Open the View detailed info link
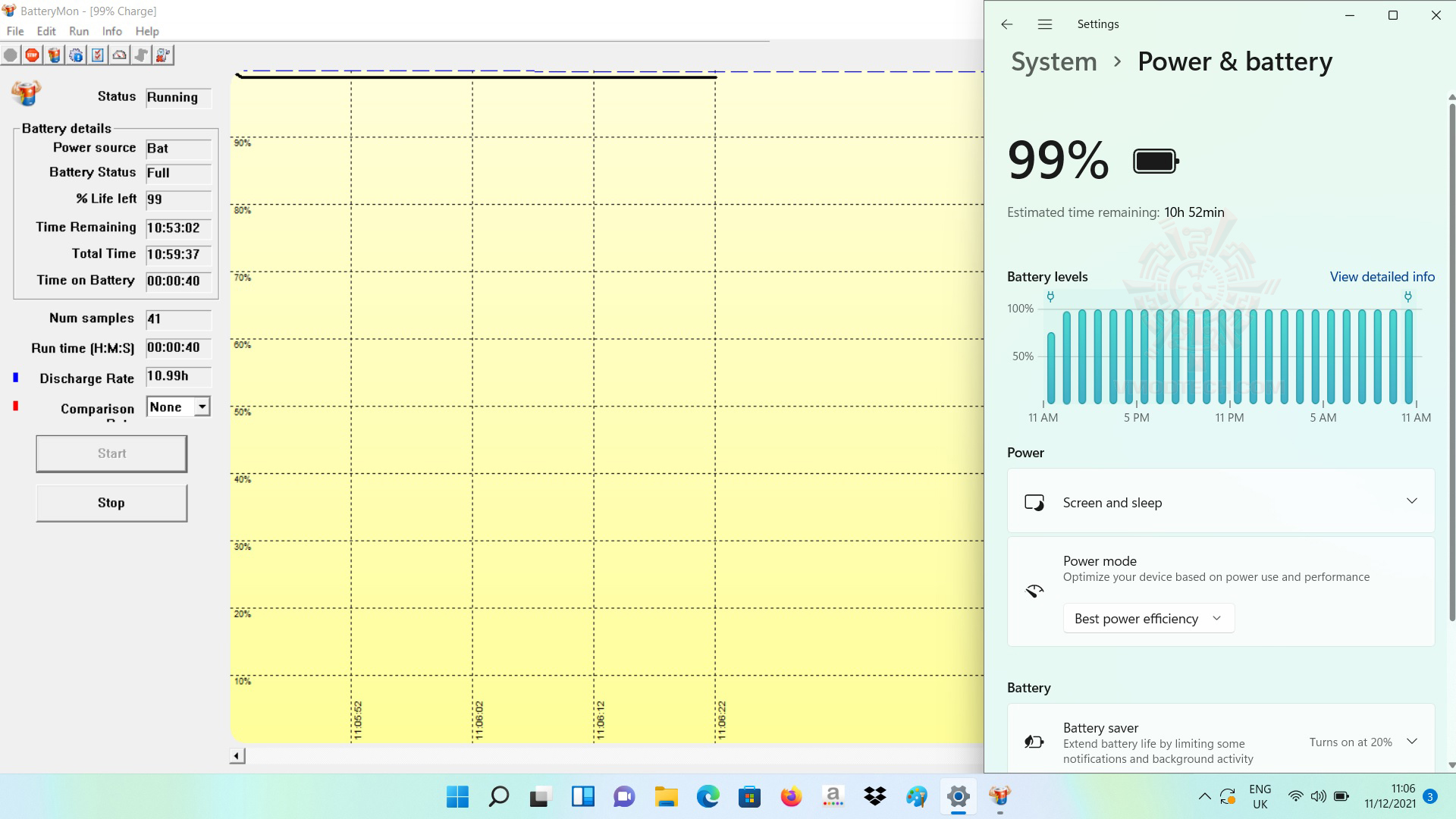Viewport: 1456px width, 819px height. tap(1382, 277)
